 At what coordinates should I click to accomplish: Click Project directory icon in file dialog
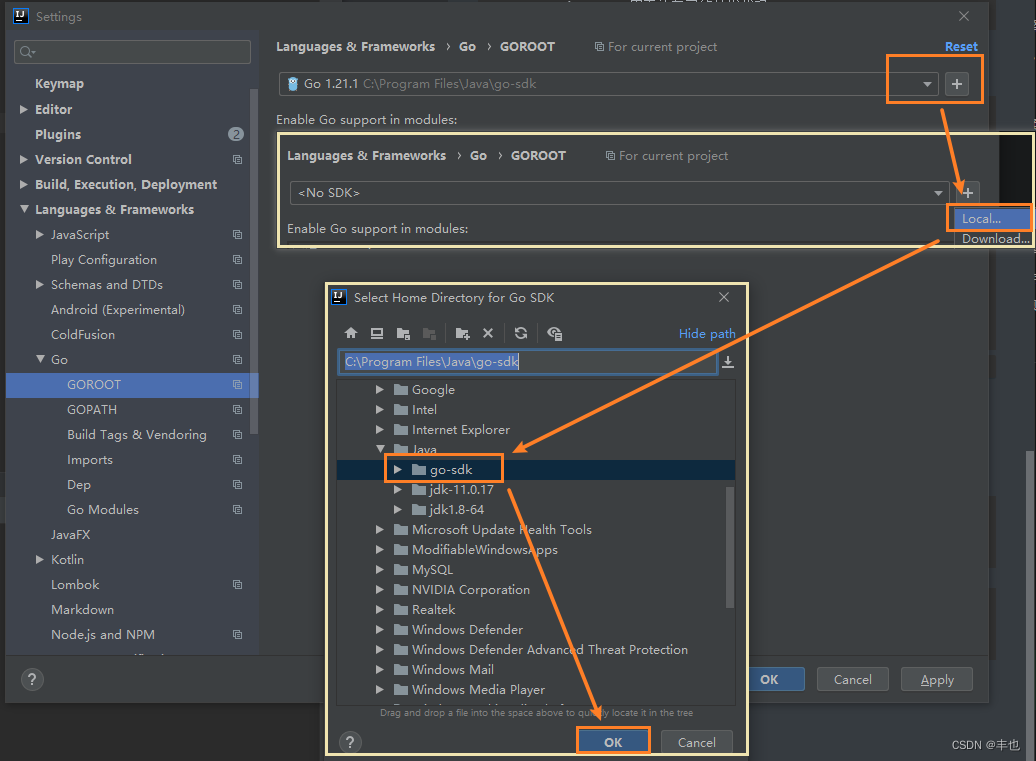403,334
